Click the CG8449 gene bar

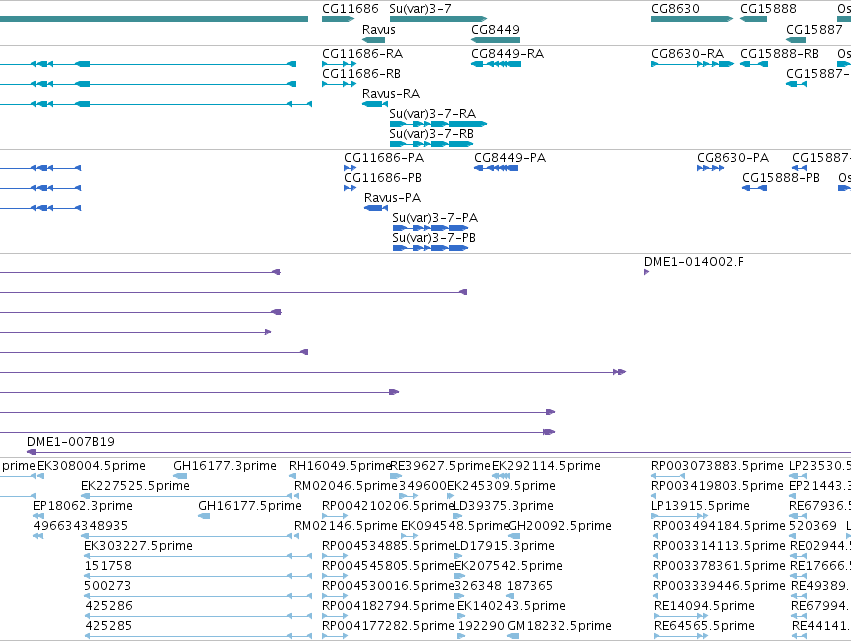tap(496, 40)
